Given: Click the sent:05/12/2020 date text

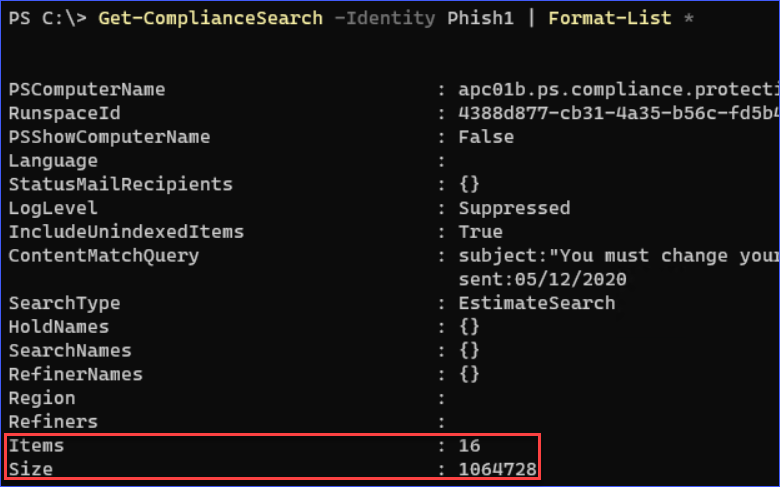Looking at the screenshot, I should [542, 279].
